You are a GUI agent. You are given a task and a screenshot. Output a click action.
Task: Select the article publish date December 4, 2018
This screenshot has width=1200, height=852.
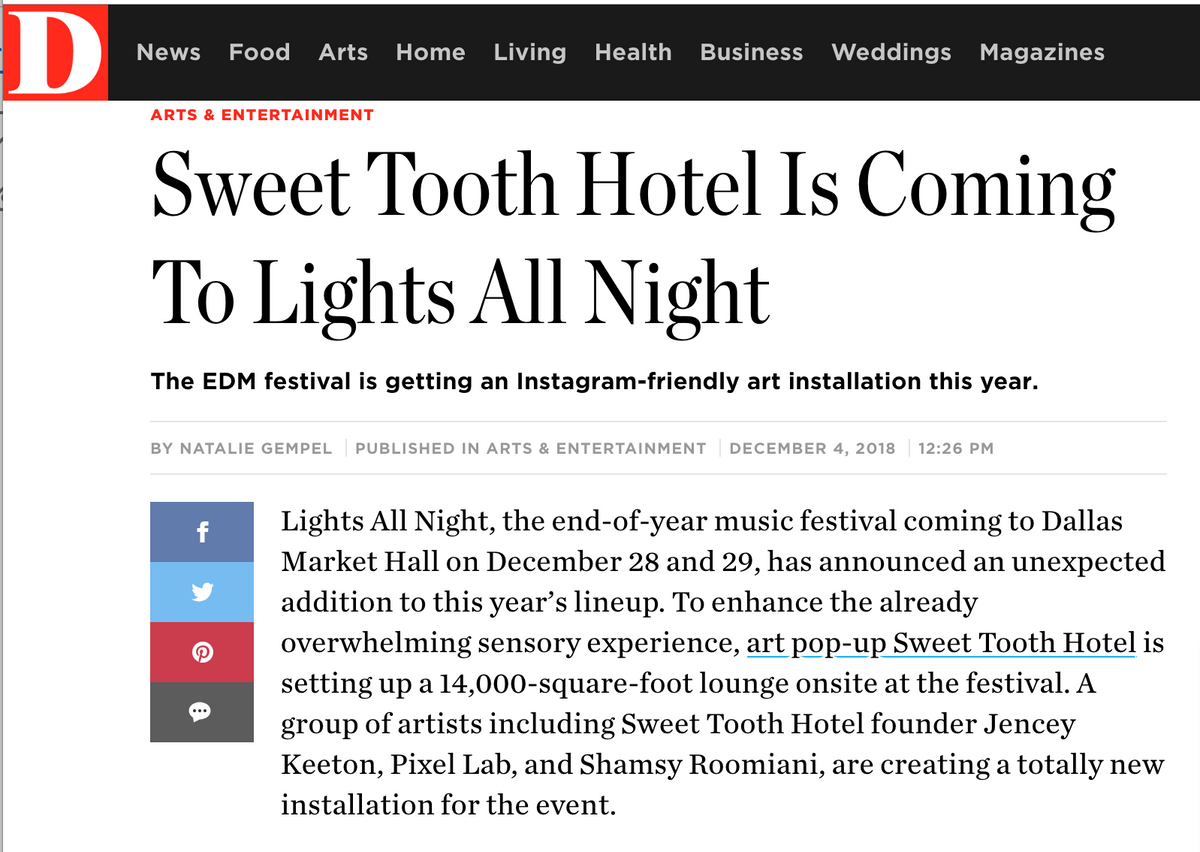(812, 448)
